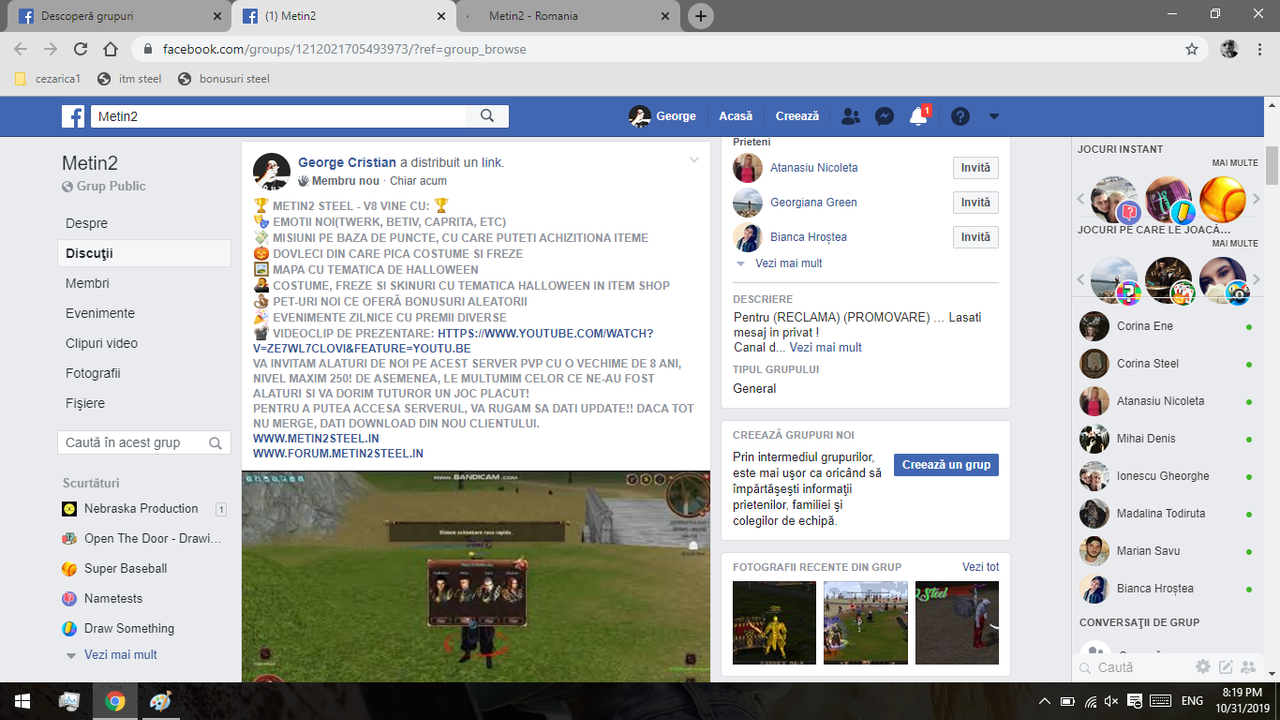Open the third instant game icon
This screenshot has width=1280, height=720.
point(1222,200)
